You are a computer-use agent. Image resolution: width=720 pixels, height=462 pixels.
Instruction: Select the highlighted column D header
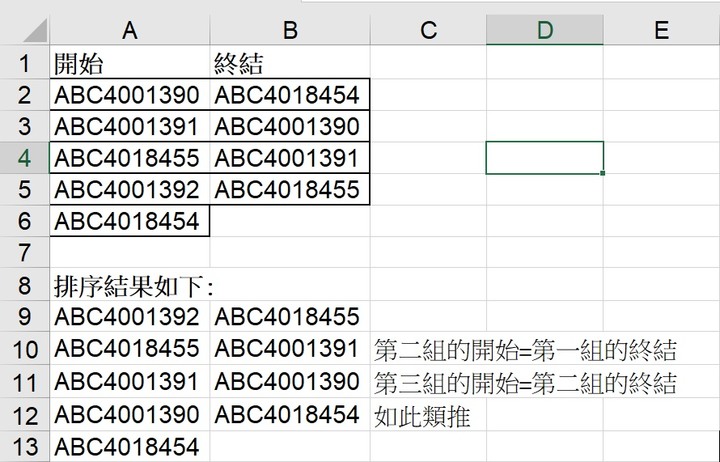pos(544,31)
